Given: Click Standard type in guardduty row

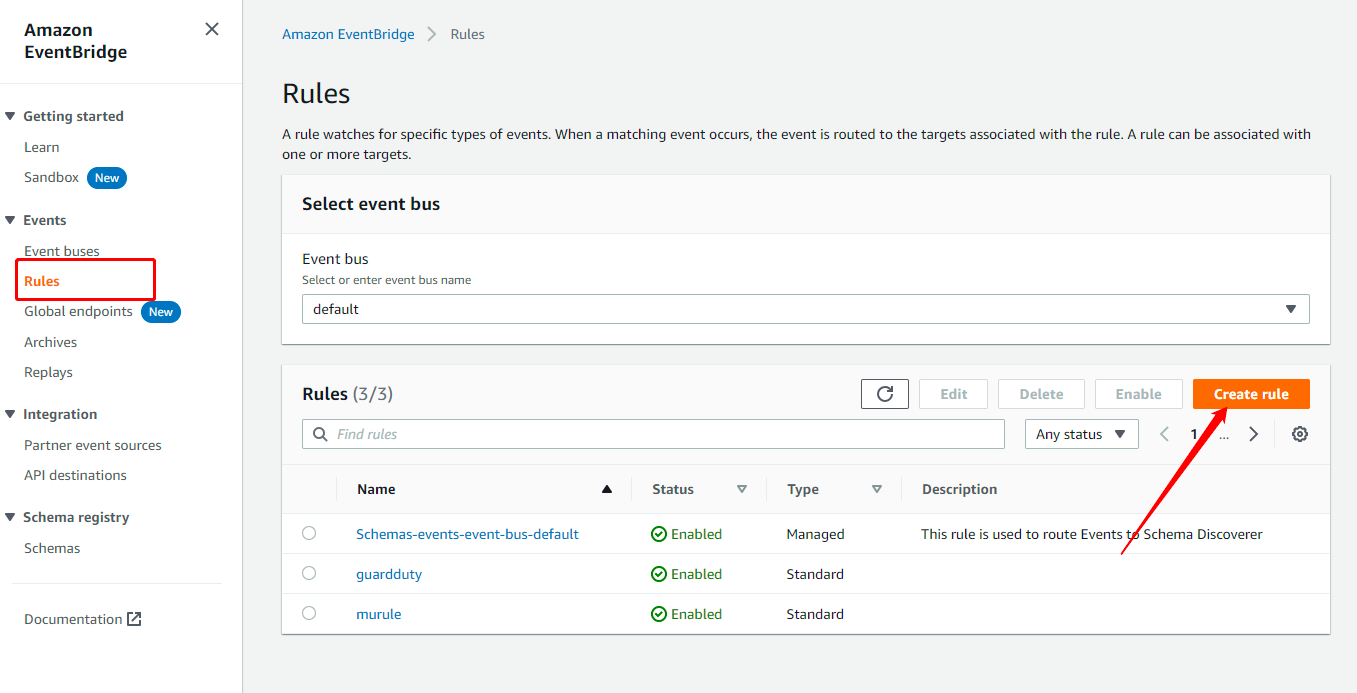Looking at the screenshot, I should tap(815, 574).
